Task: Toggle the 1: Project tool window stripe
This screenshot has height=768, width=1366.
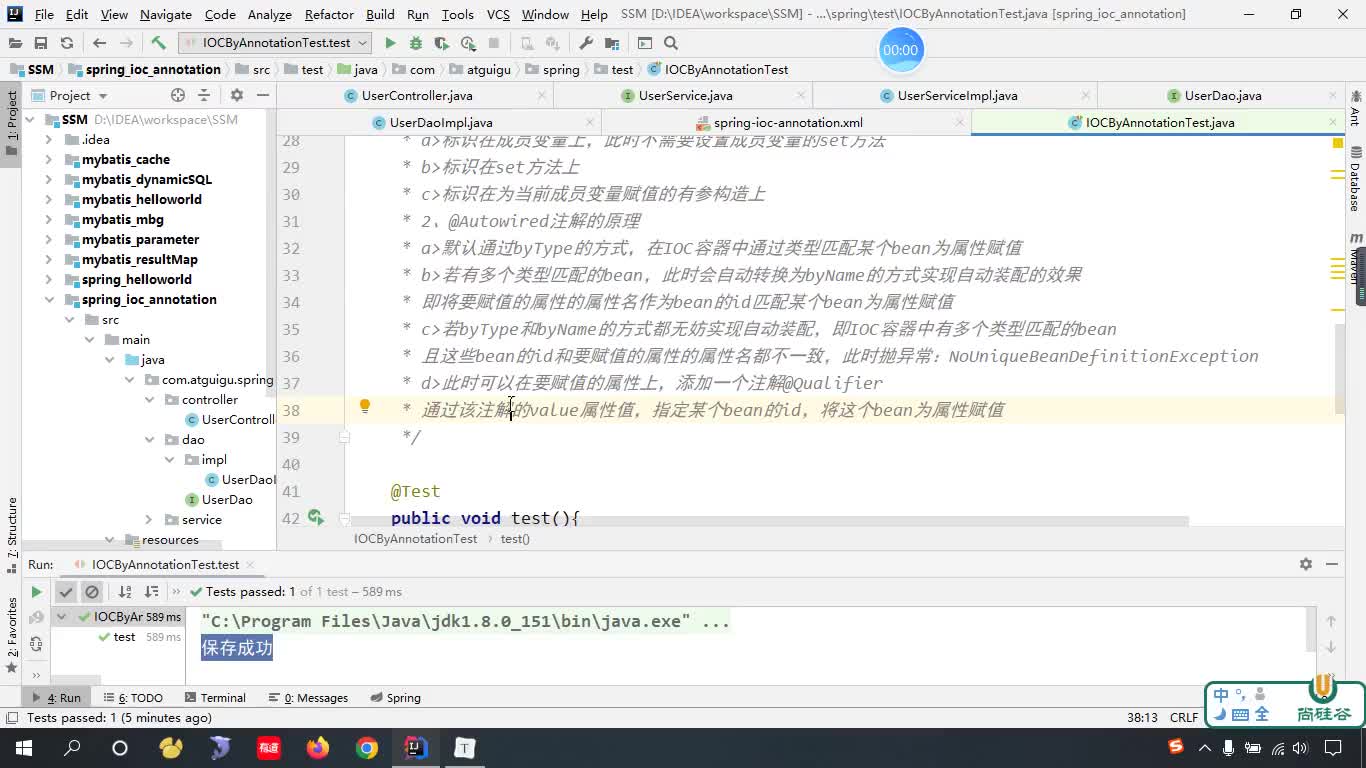Action: 12,124
